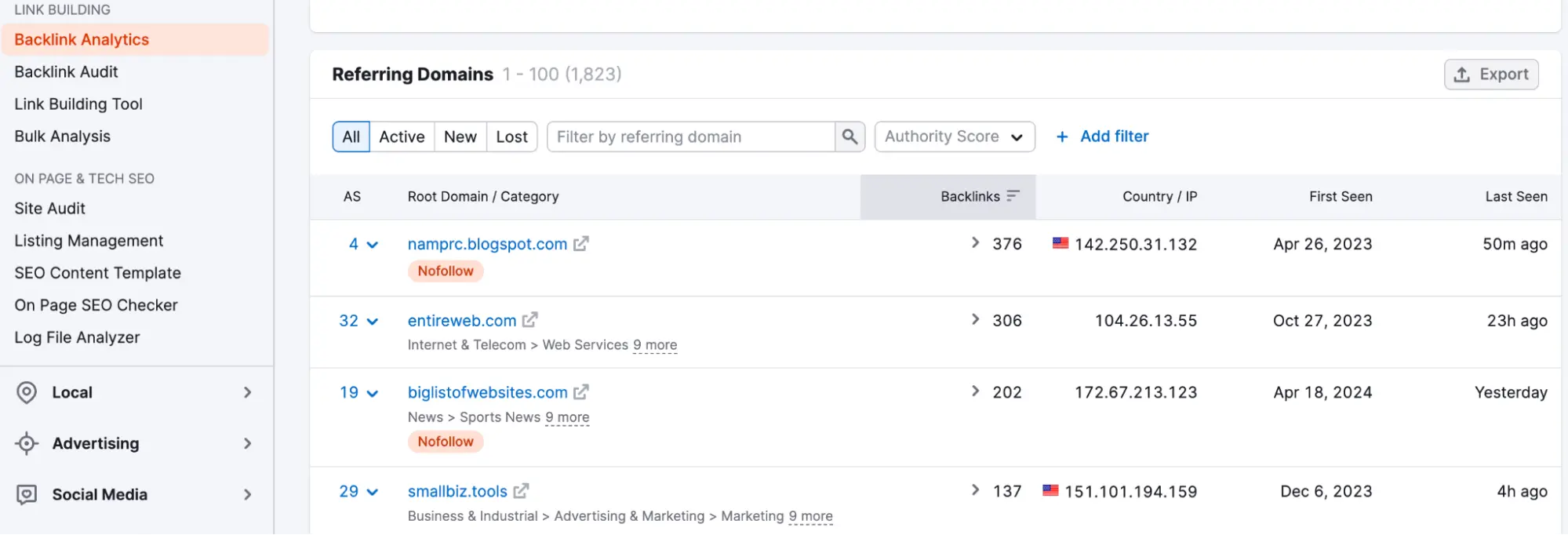Click the Social Media icon in sidebar

pyautogui.click(x=27, y=494)
